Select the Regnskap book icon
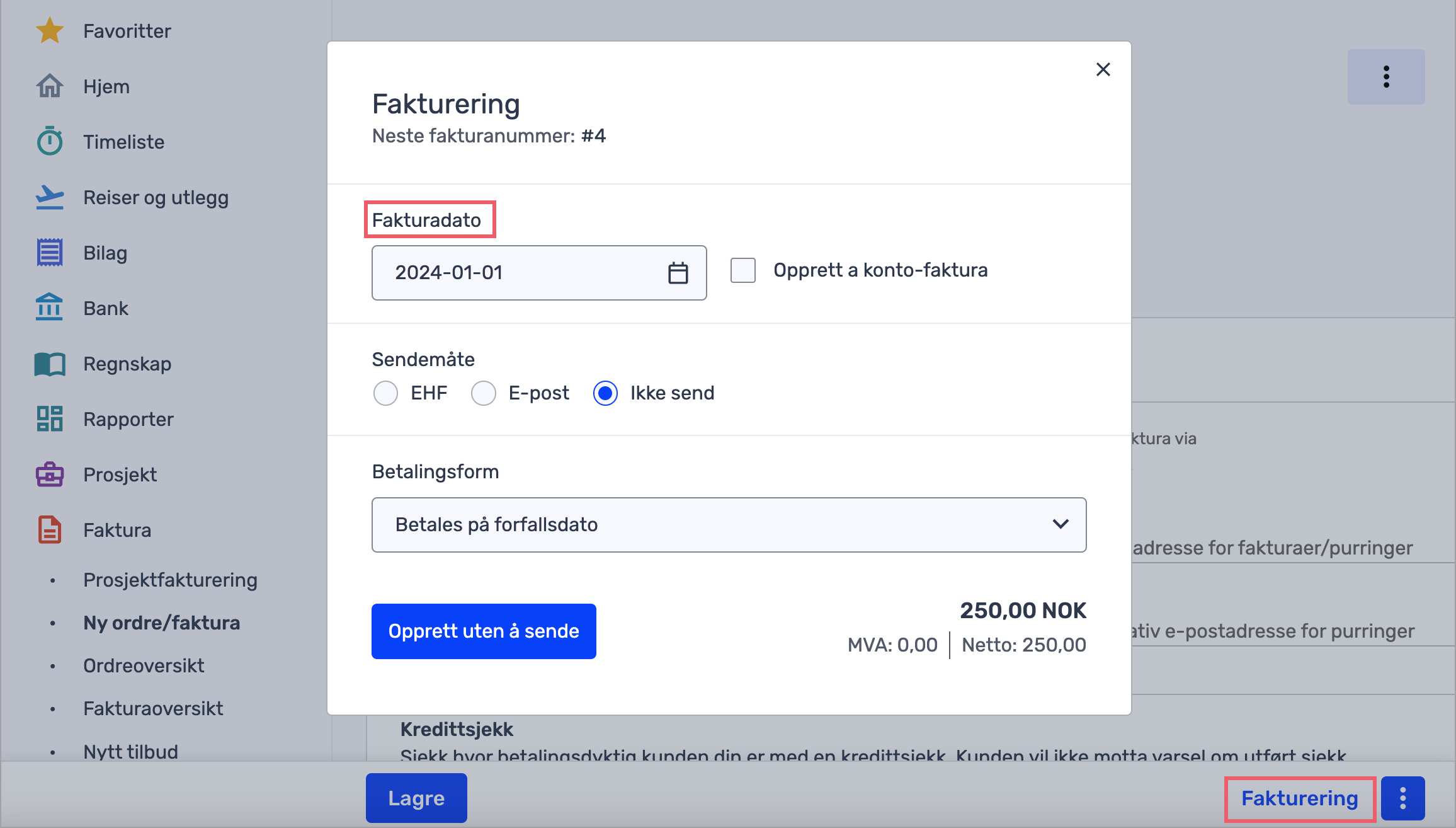 tap(50, 363)
